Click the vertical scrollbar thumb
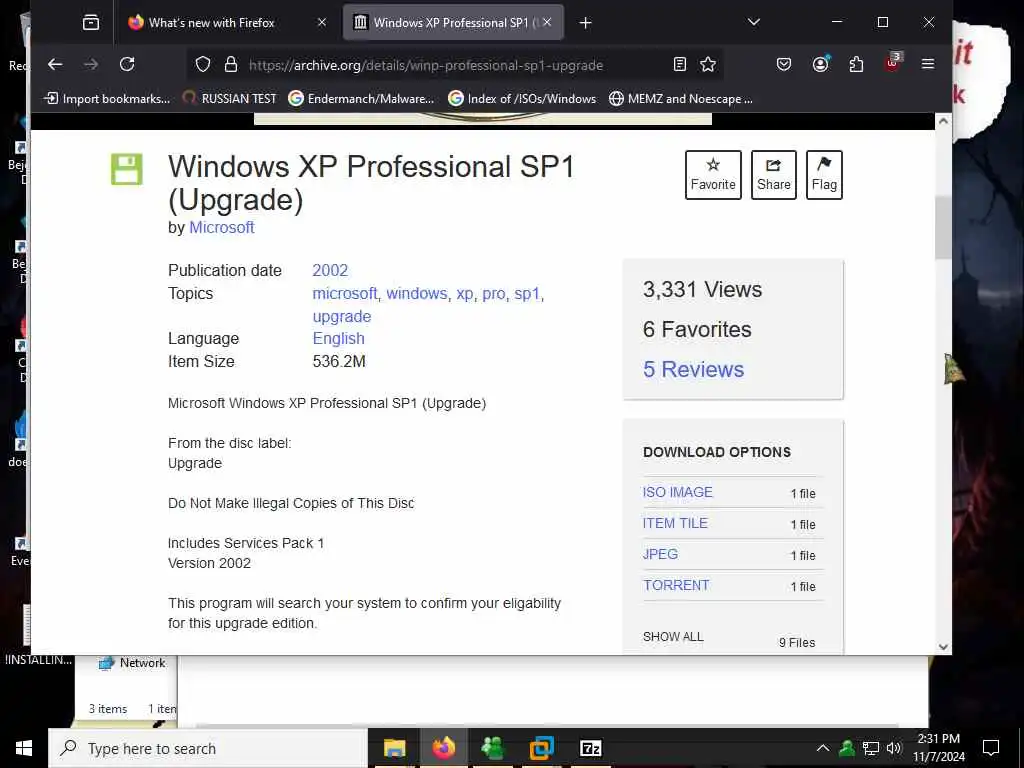1024x768 pixels. point(943,227)
